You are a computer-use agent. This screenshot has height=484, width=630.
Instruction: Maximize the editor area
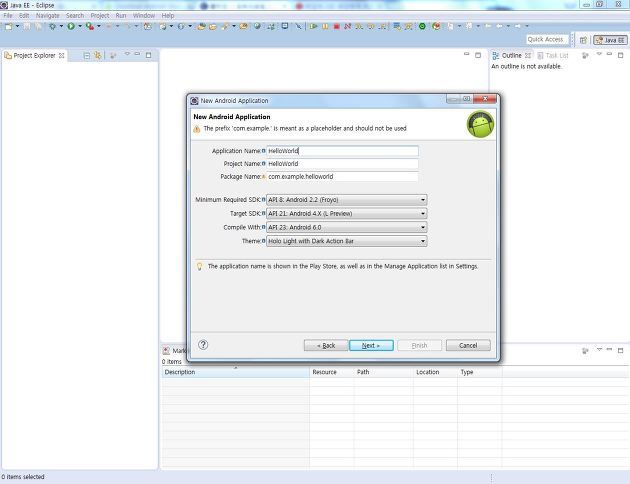(478, 55)
